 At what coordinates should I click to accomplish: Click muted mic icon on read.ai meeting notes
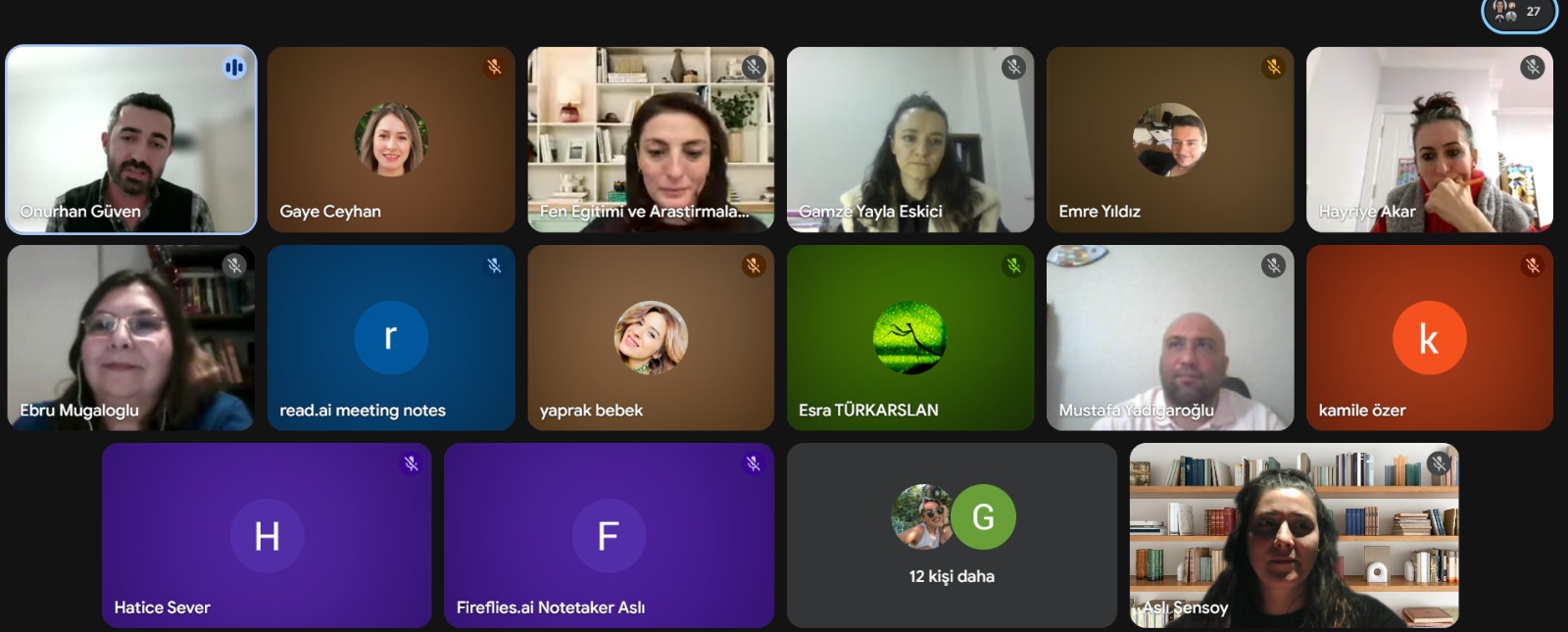pos(494,266)
